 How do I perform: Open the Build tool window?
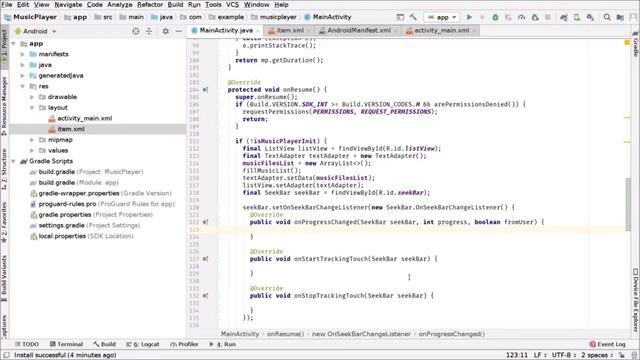pos(104,344)
